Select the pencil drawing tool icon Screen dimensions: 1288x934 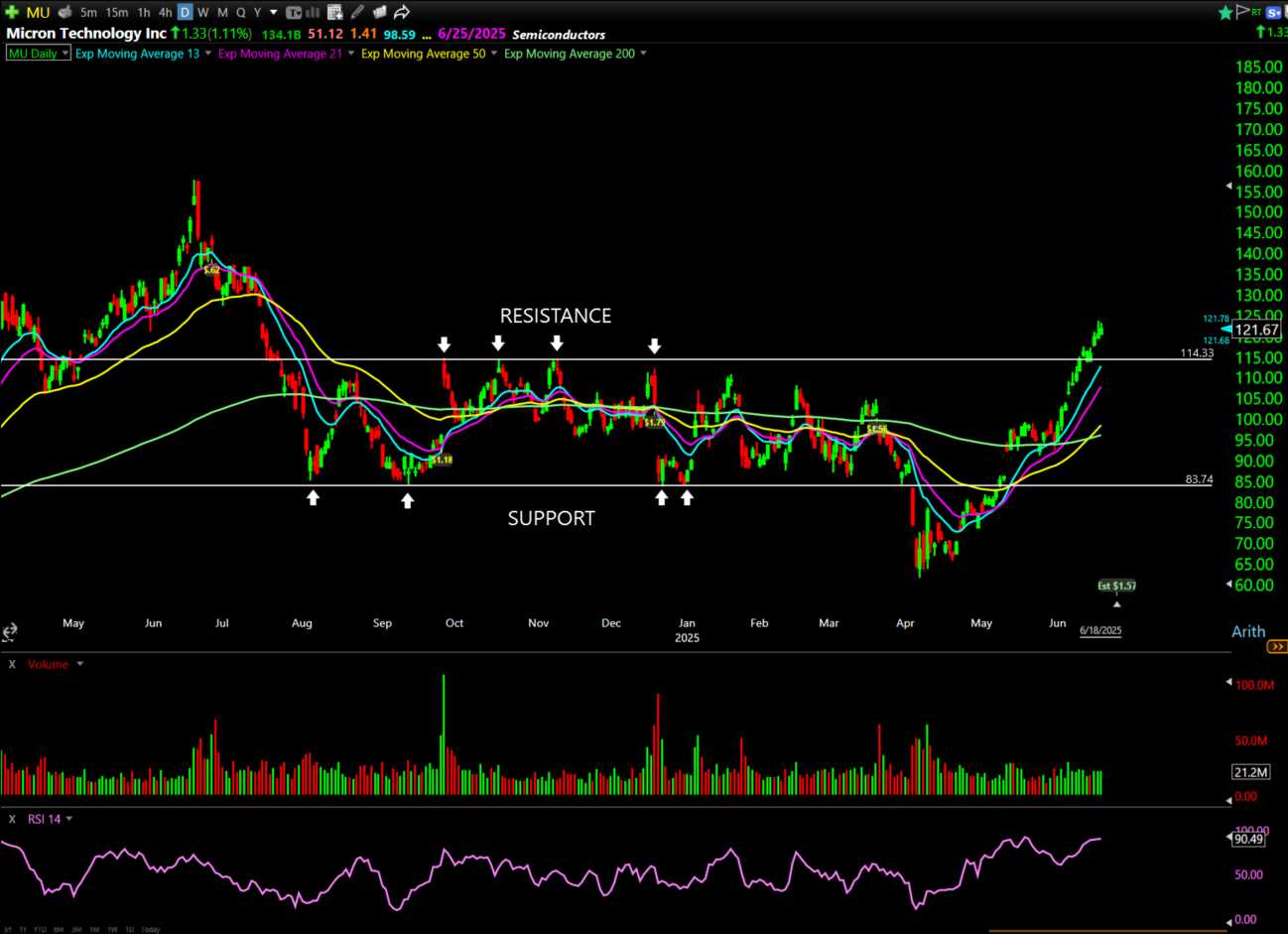point(357,12)
